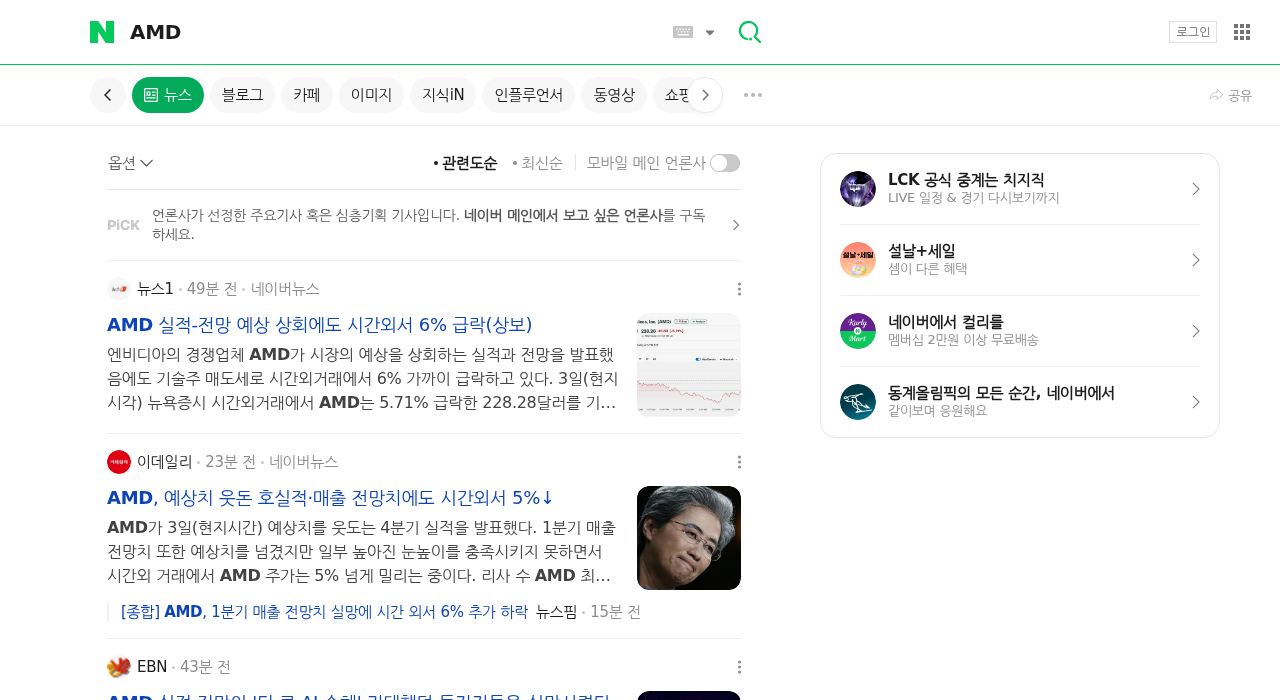This screenshot has width=1280, height=700.
Task: Click the 로그인 button
Action: 1192,31
